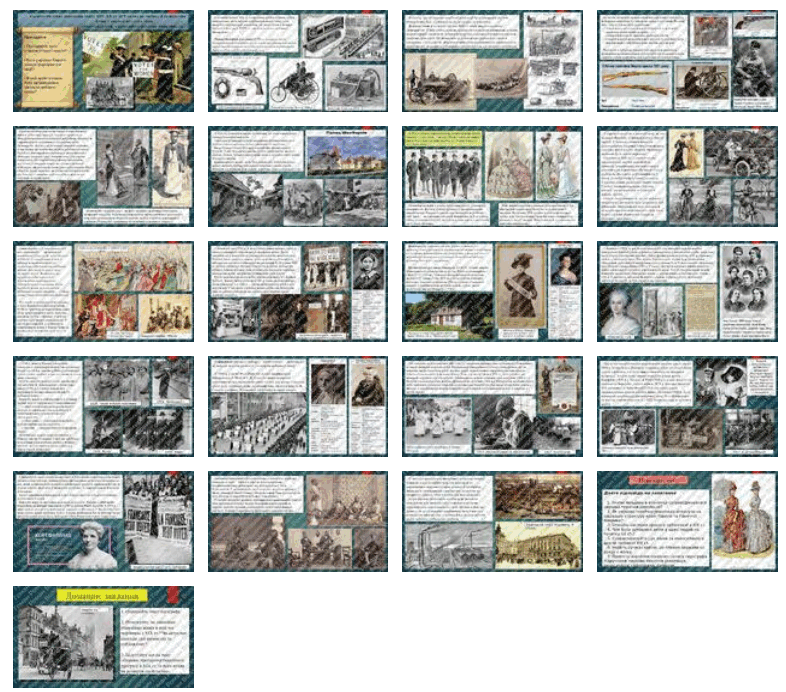Select the slide with green text box and men in top hats
The width and height of the screenshot is (786, 692).
pyautogui.click(x=492, y=176)
